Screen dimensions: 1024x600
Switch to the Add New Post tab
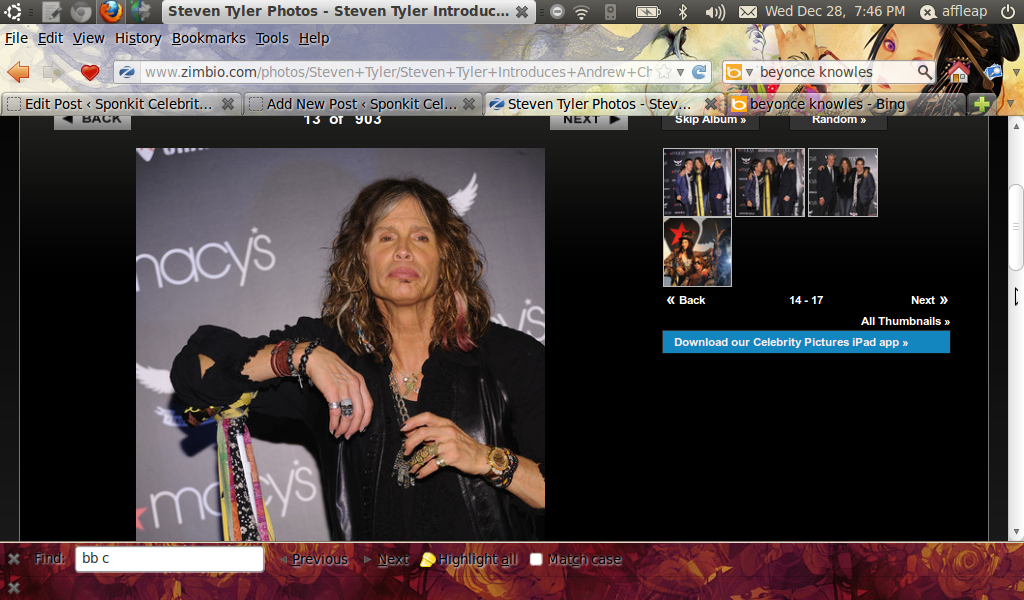point(362,104)
